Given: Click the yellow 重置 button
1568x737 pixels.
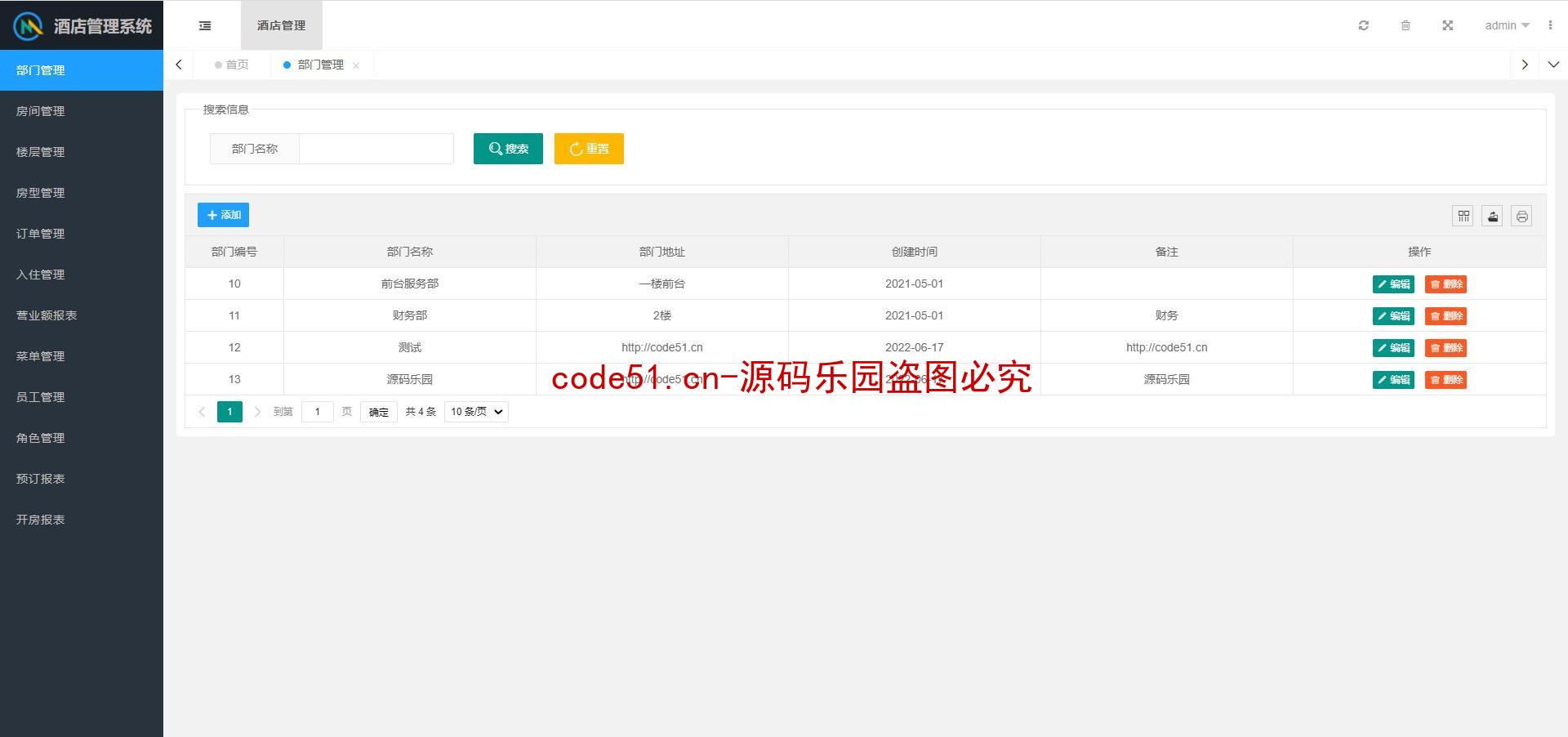Looking at the screenshot, I should click(589, 149).
